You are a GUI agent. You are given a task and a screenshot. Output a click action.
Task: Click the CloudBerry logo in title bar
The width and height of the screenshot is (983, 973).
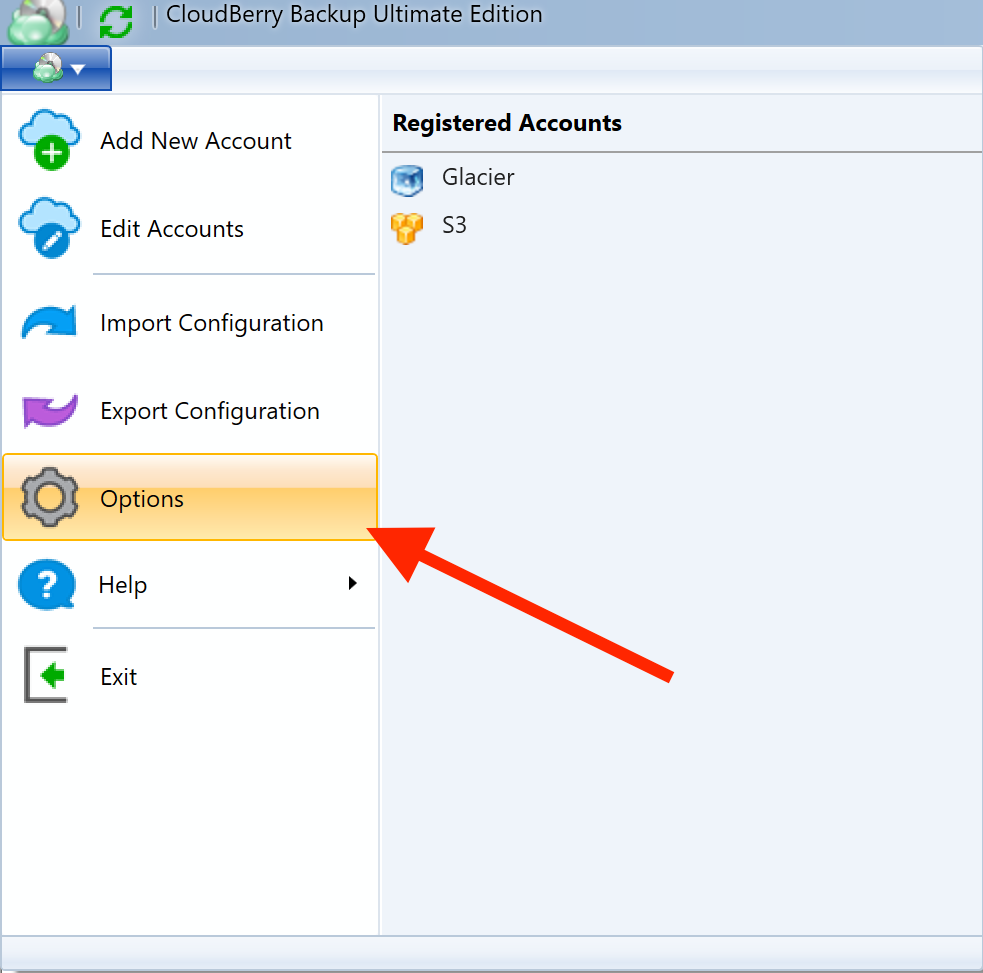pos(37,21)
